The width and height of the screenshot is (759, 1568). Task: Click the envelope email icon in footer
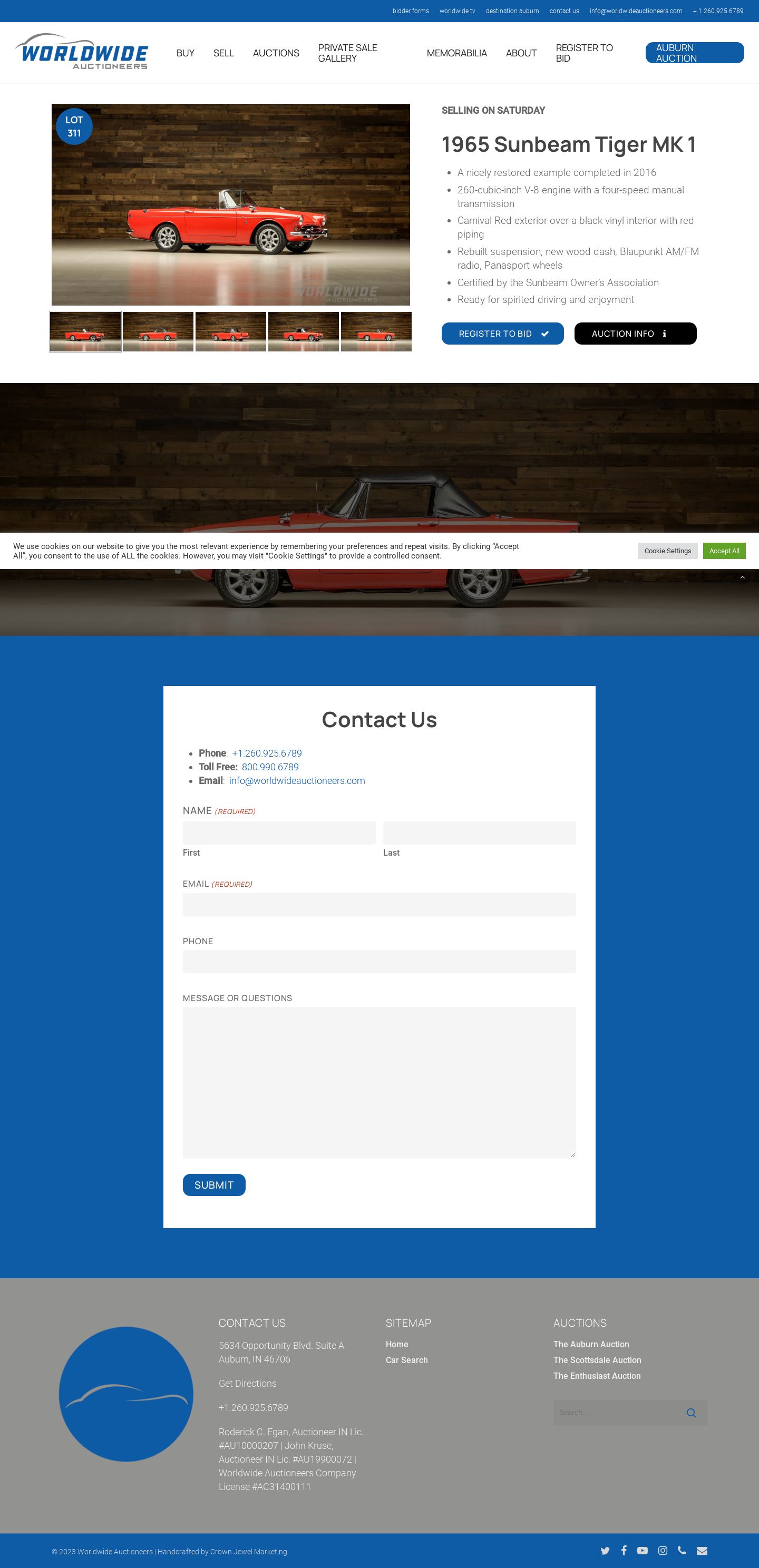click(x=703, y=1550)
